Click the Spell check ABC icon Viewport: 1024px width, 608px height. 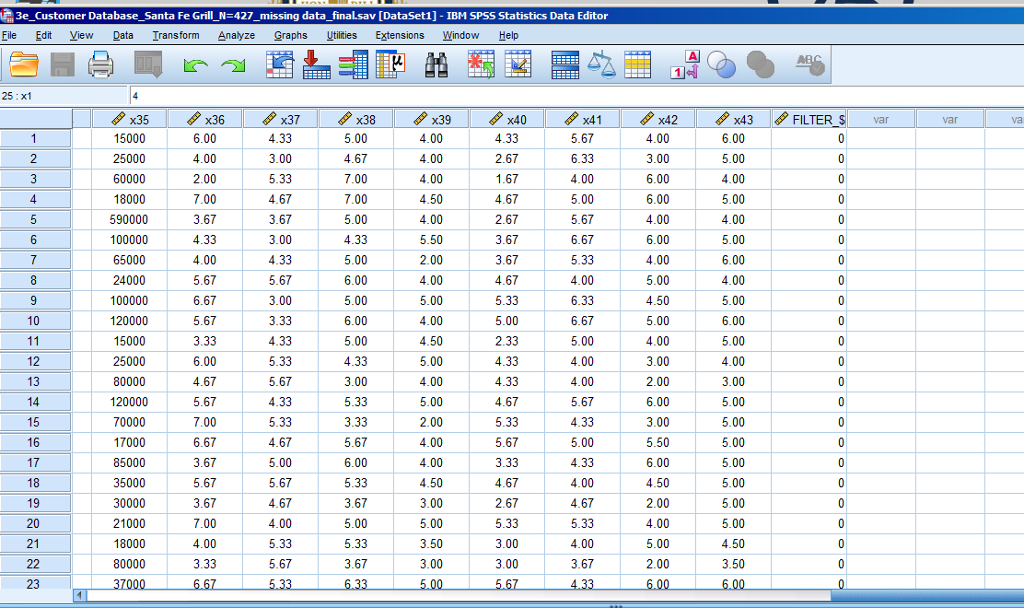point(810,65)
